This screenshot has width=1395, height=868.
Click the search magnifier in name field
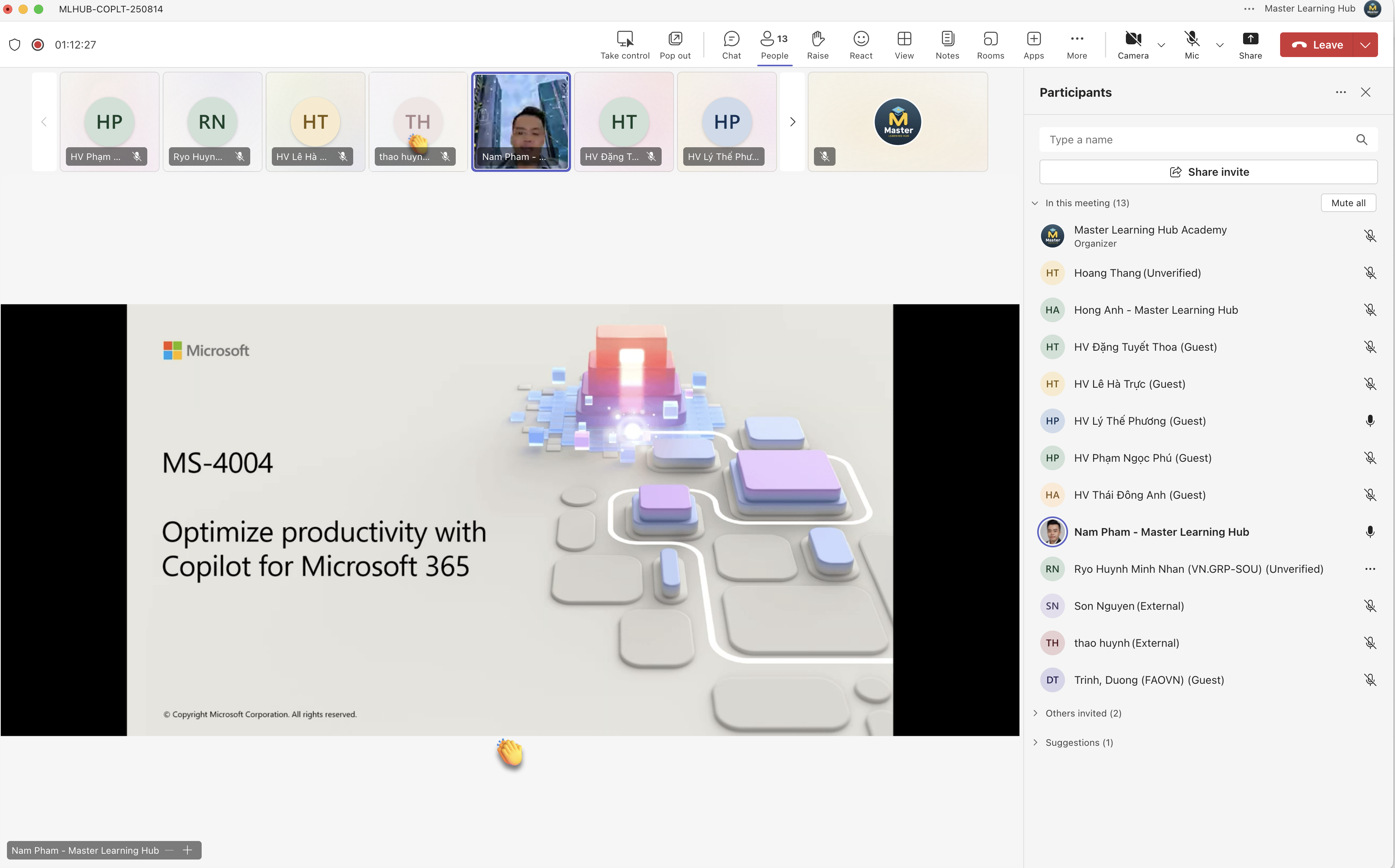[x=1361, y=140]
